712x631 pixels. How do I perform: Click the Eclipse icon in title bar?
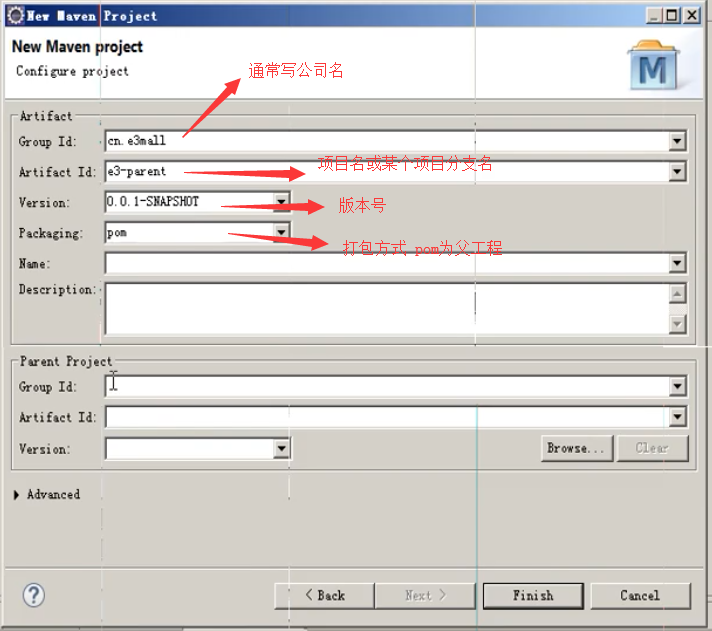(15, 15)
